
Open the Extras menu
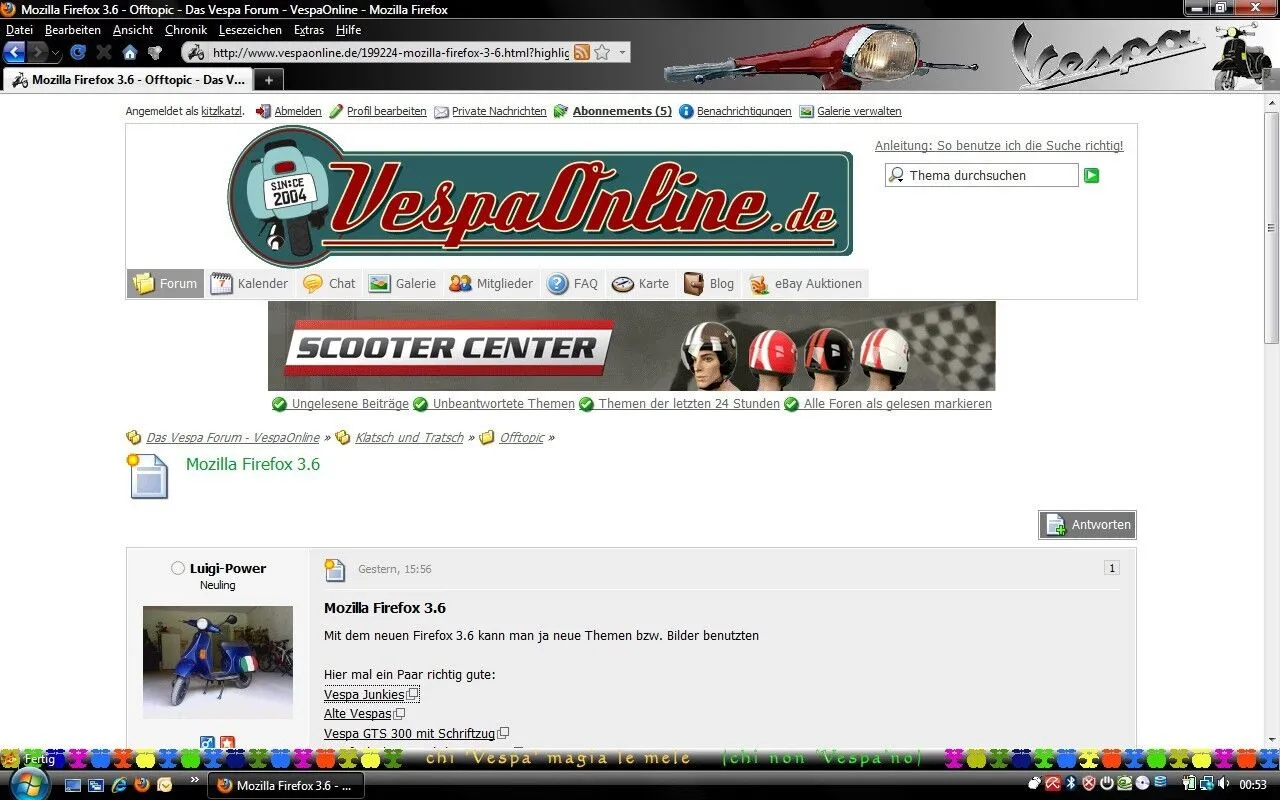point(309,30)
